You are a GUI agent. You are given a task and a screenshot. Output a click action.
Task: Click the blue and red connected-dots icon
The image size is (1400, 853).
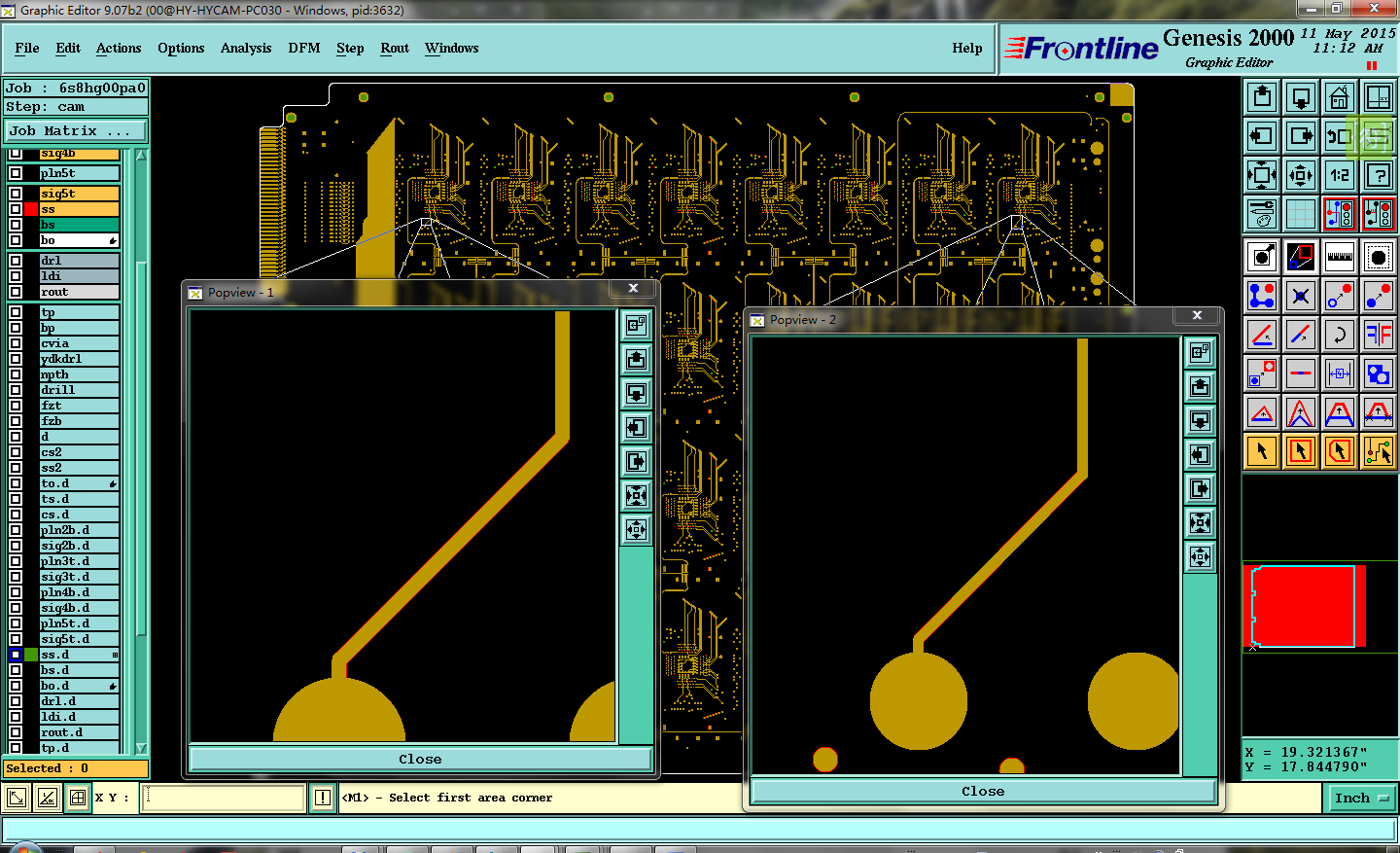tap(1262, 296)
